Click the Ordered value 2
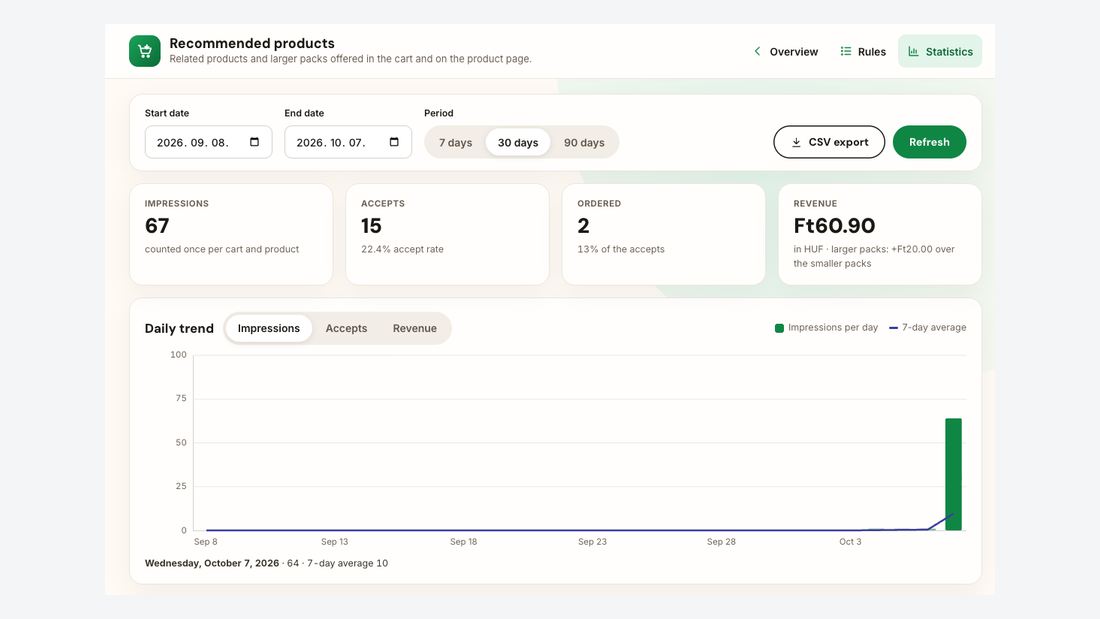 (584, 226)
